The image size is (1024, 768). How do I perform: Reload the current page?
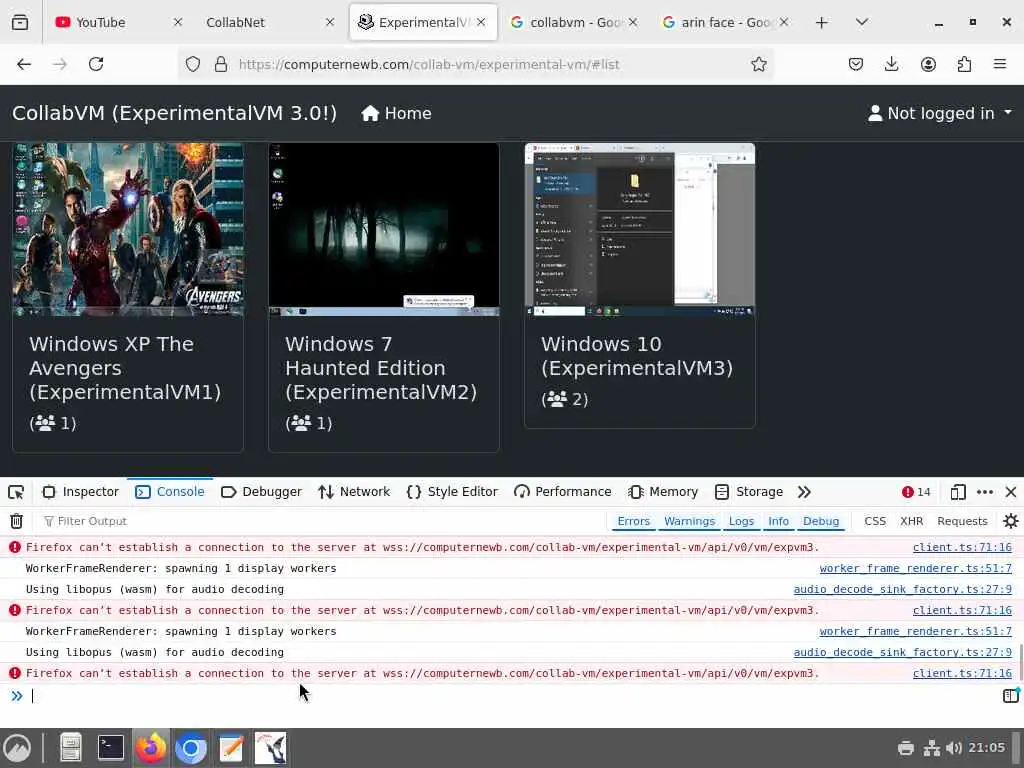pos(96,64)
